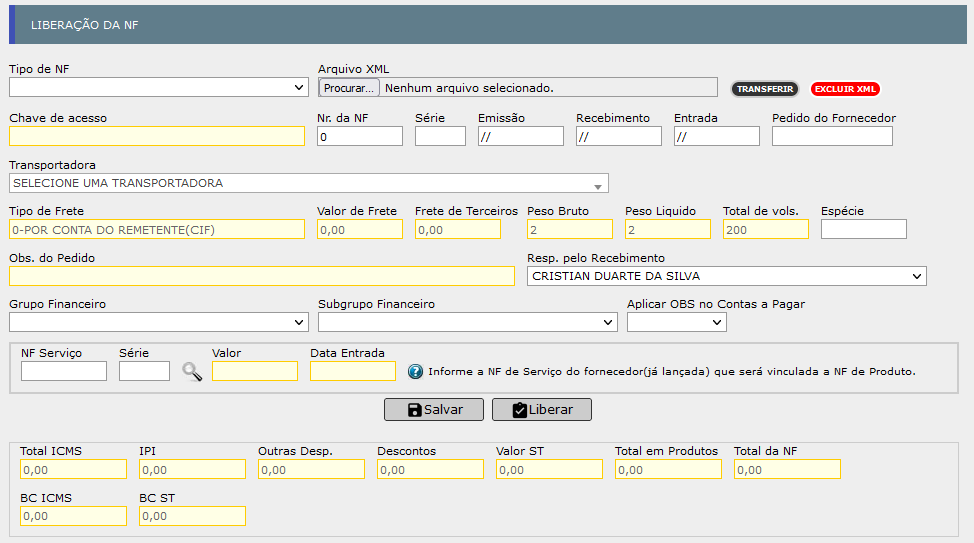Click the Obs. do Pedido field
Screen dimensions: 974x543
coord(262,276)
